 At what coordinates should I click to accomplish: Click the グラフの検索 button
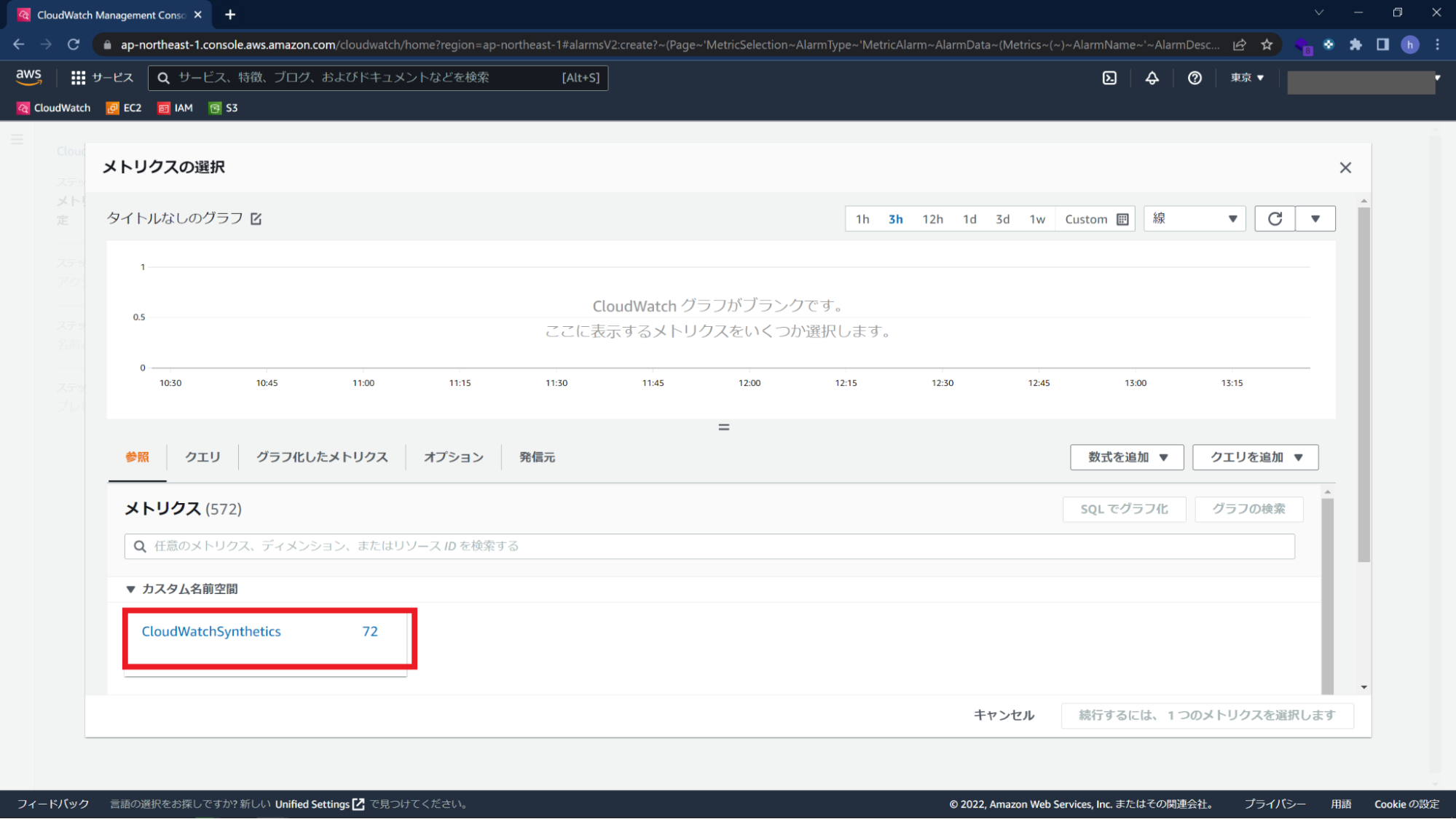pos(1248,510)
